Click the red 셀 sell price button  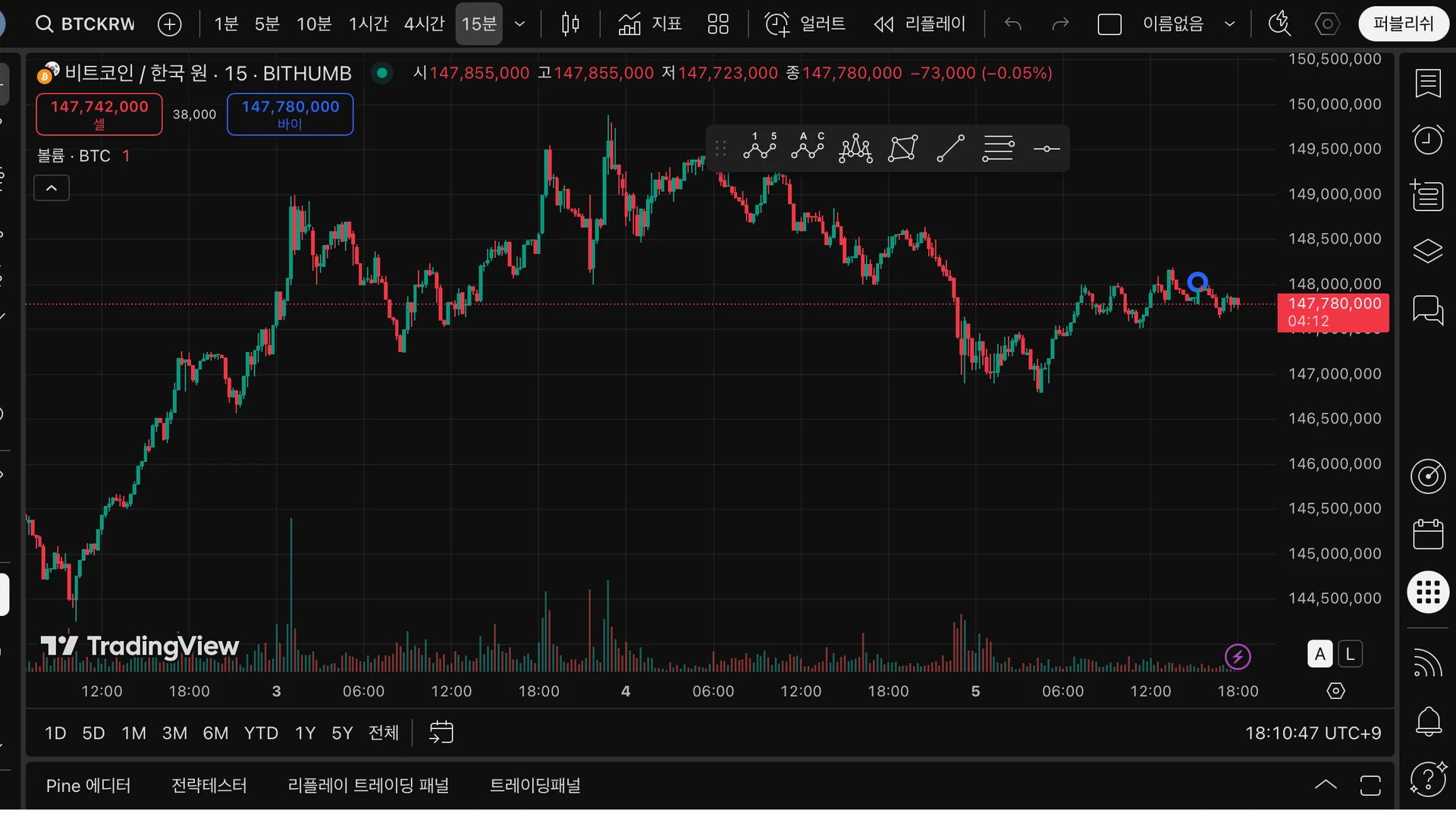click(x=99, y=114)
